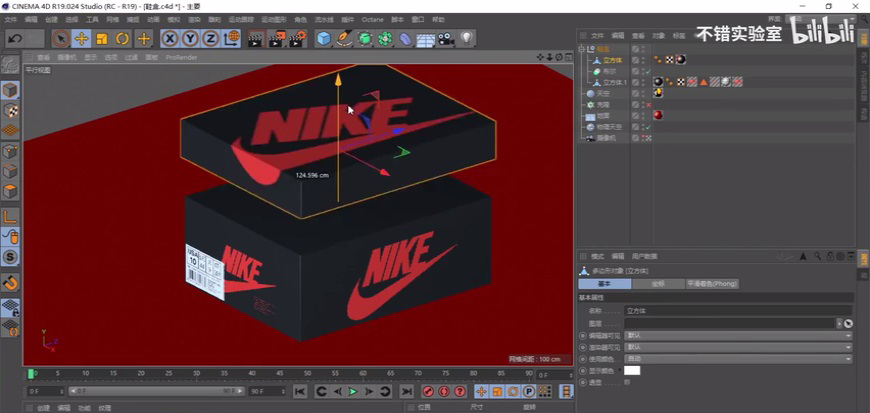870x413 pixels.
Task: Open the ProRender viewport menu
Action: coord(181,57)
